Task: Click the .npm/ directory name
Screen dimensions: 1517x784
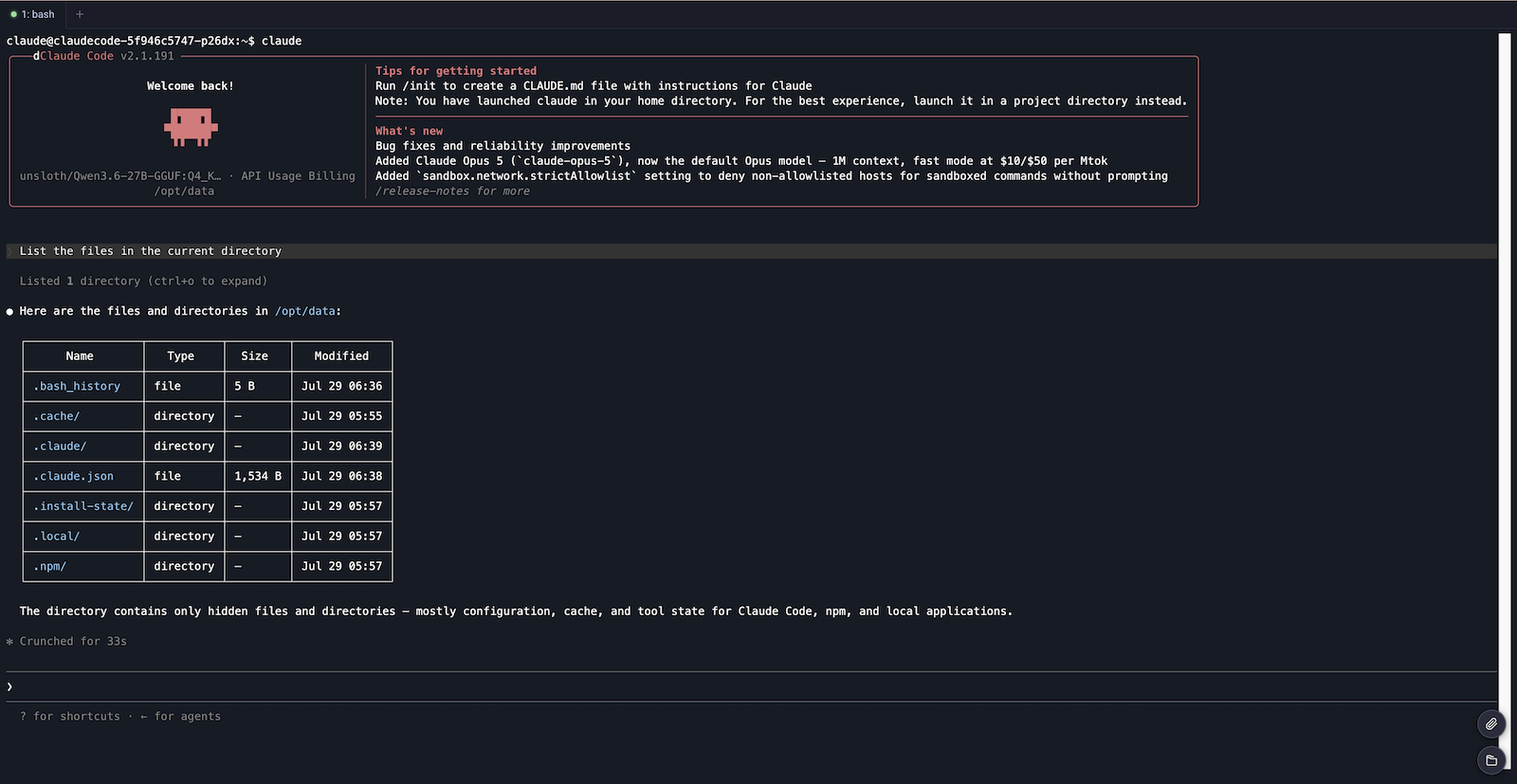Action: pos(50,566)
